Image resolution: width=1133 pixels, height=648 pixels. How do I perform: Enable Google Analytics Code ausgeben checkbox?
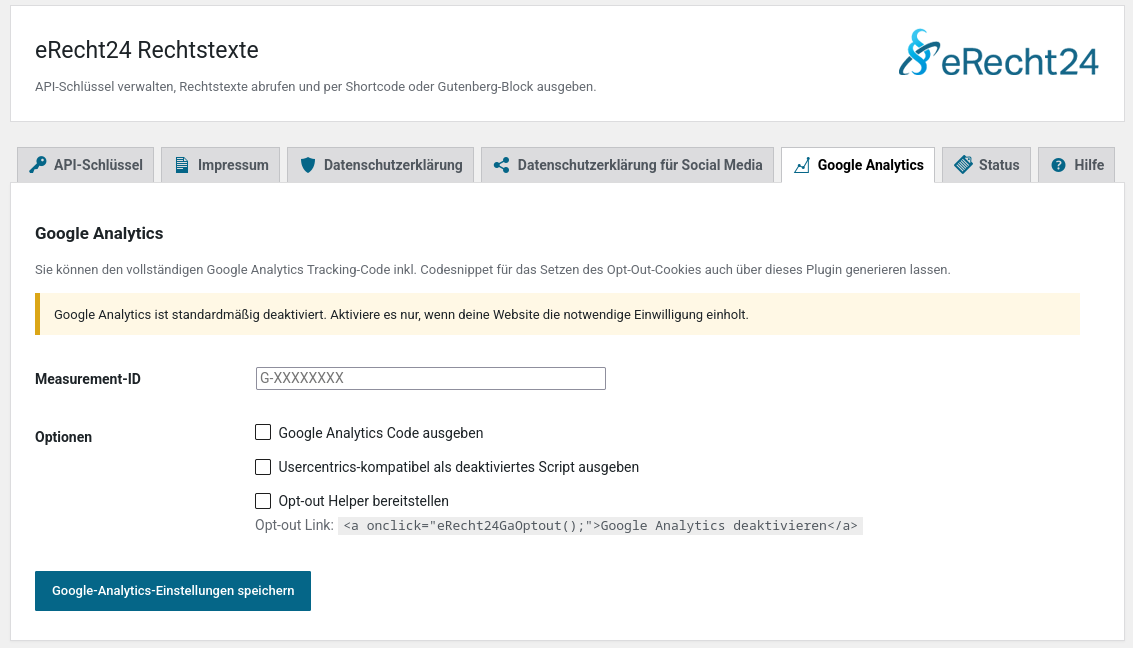click(x=263, y=432)
